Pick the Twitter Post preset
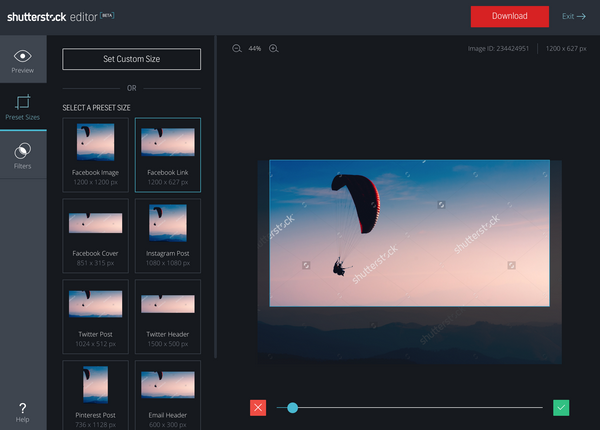 (x=96, y=313)
